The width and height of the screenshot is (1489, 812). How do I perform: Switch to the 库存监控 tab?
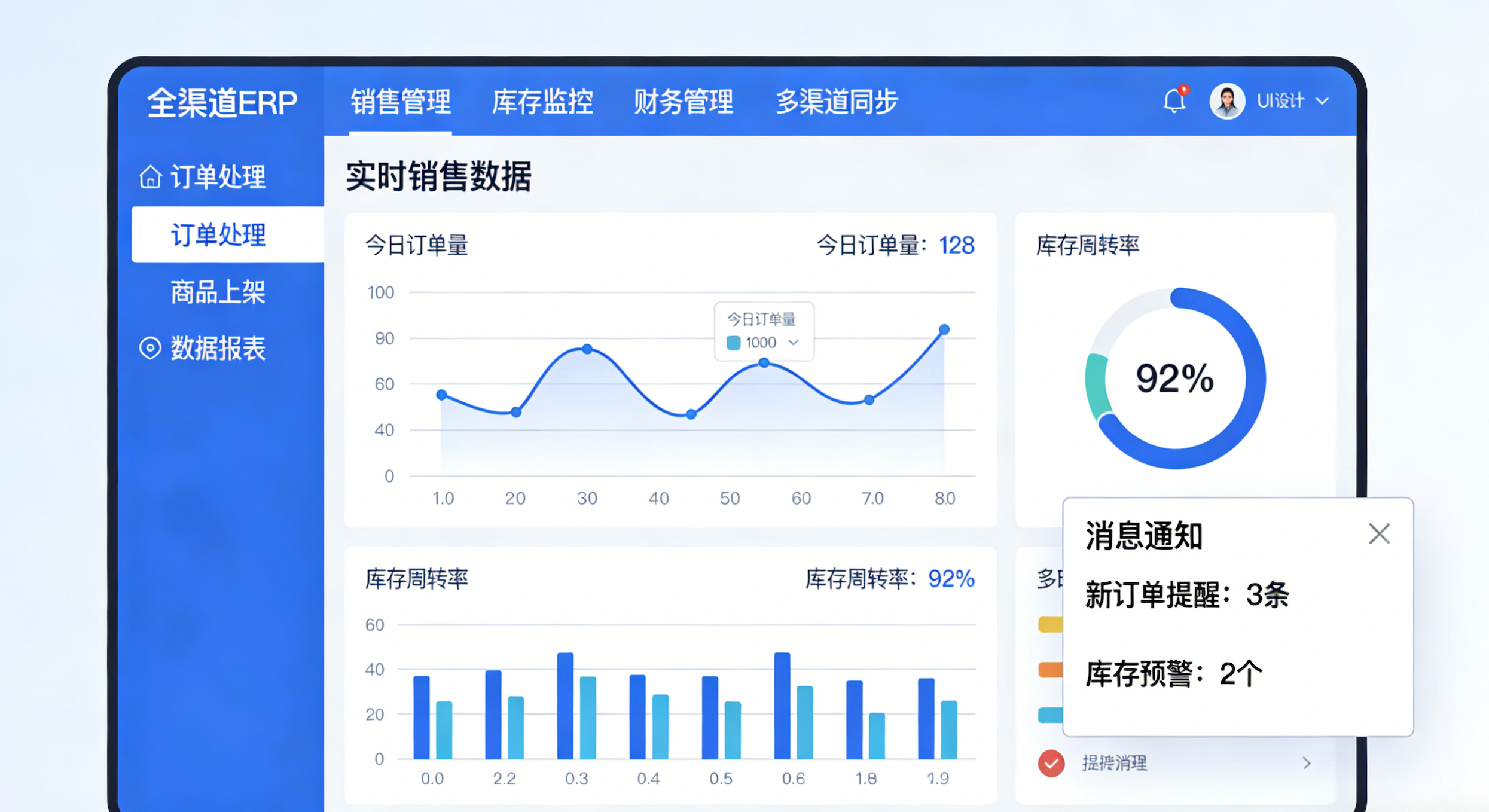click(542, 102)
